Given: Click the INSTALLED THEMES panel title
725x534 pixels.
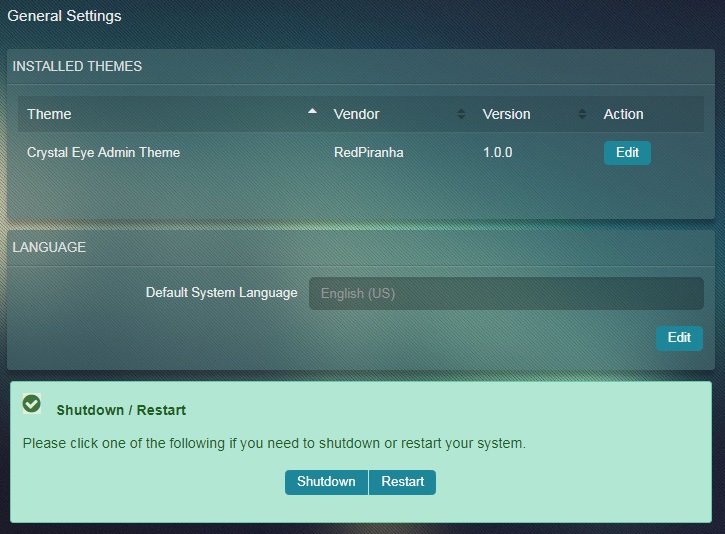Looking at the screenshot, I should pyautogui.click(x=77, y=67).
